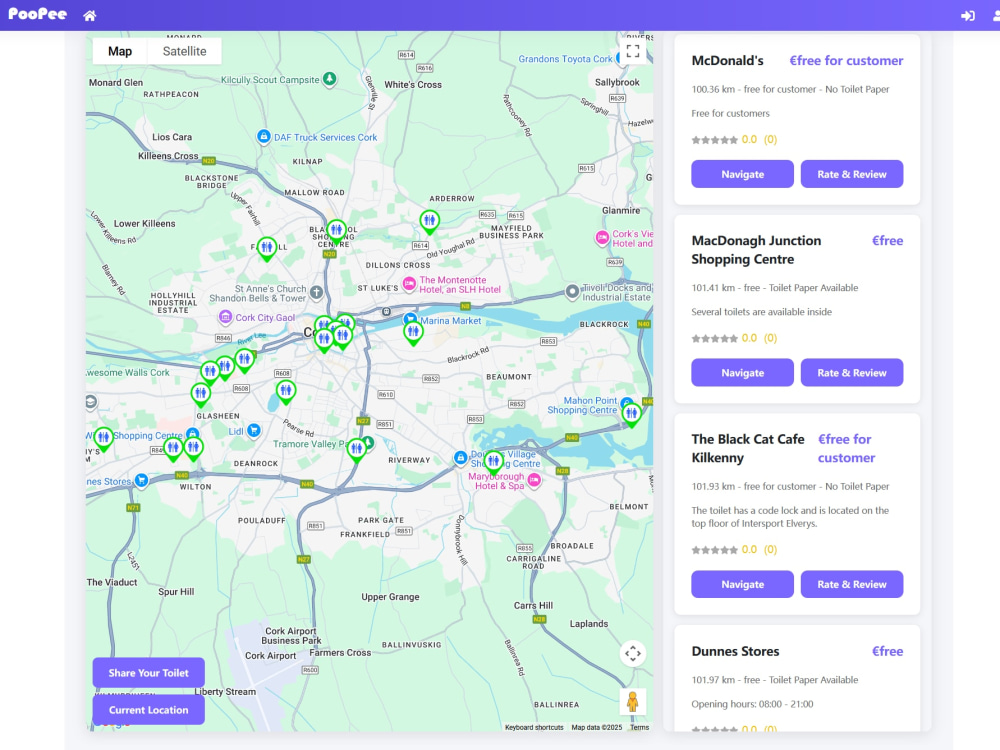This screenshot has width=1000, height=750.
Task: Click The Montenotte Hotel pin
Action: tap(409, 283)
